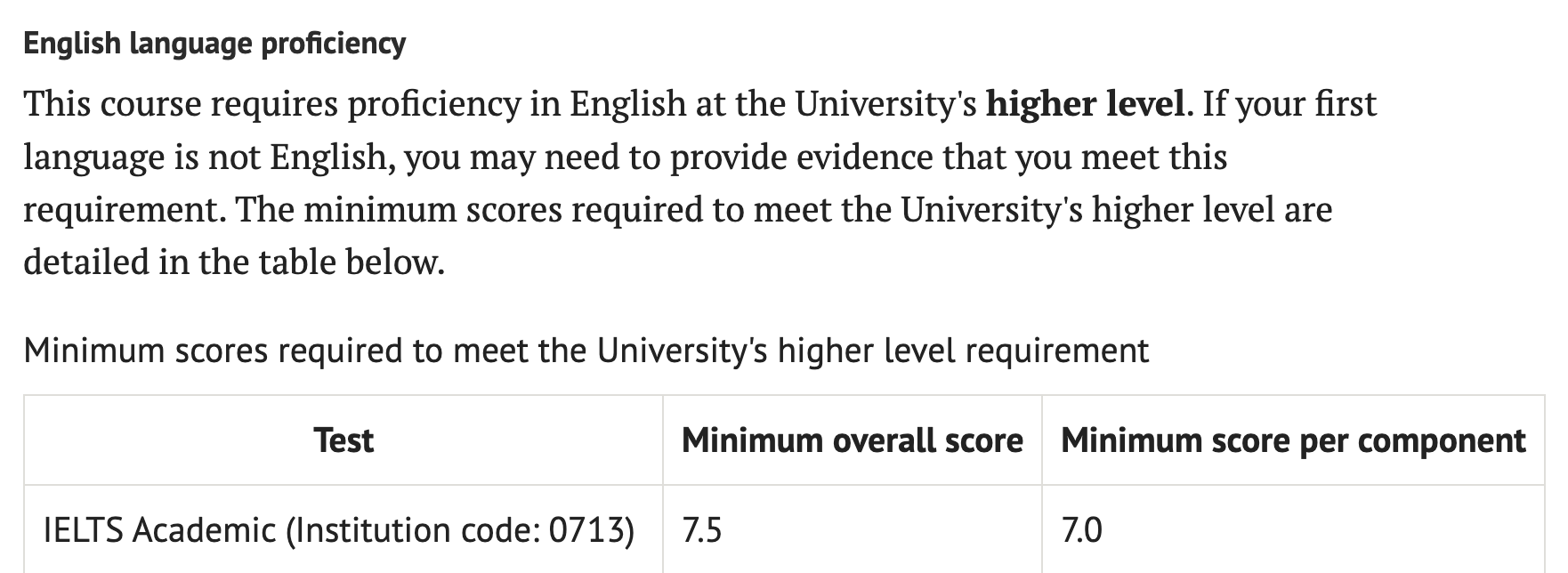
Task: Click the bold "higher level" text
Action: (x=1085, y=105)
